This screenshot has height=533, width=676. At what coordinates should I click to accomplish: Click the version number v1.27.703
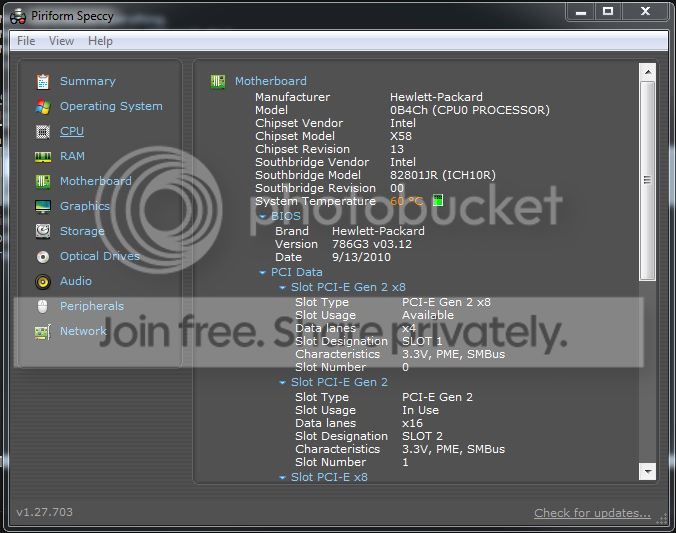pos(44,512)
